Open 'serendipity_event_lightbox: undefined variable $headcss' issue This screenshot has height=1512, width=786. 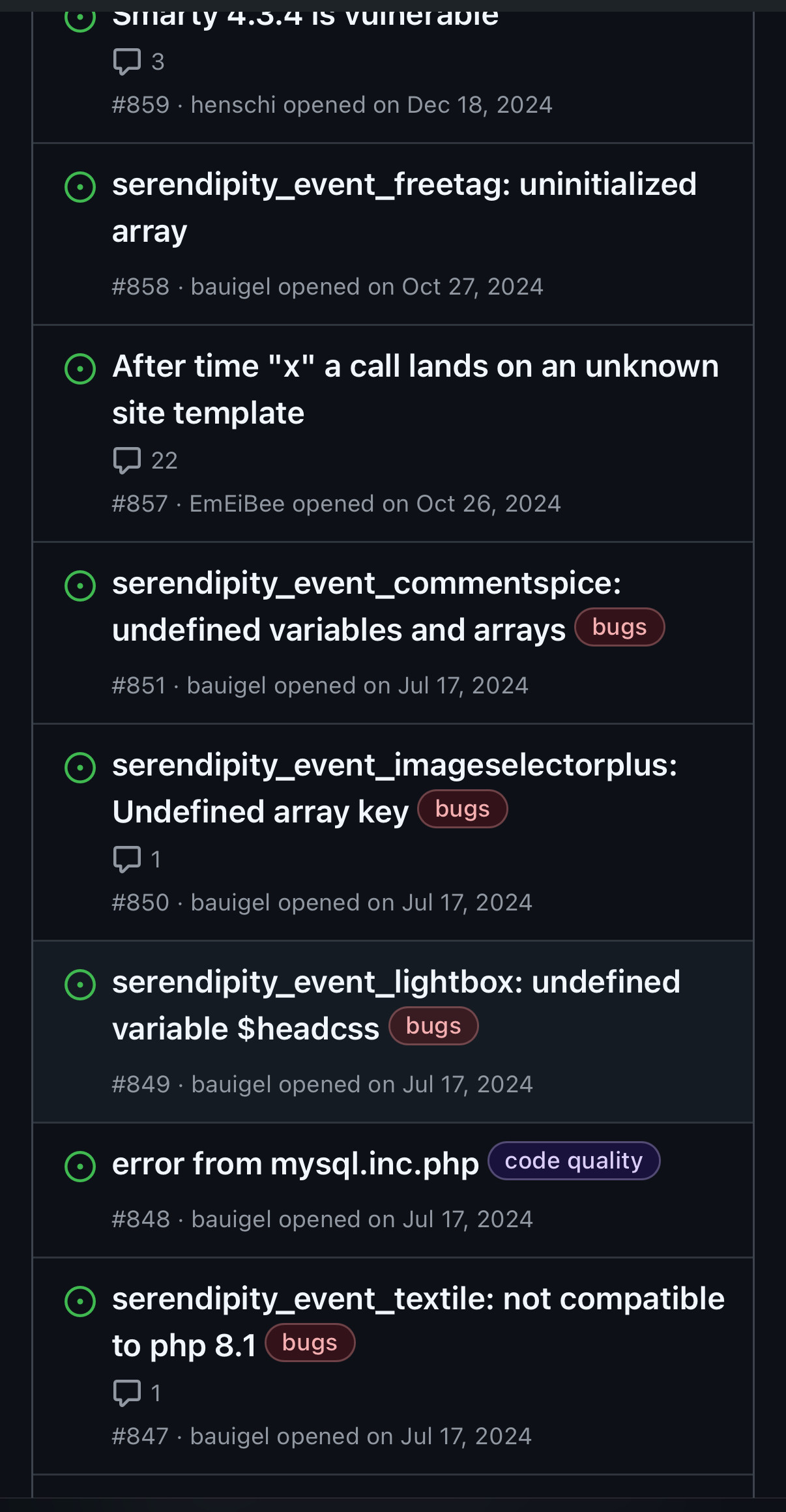pos(396,1005)
